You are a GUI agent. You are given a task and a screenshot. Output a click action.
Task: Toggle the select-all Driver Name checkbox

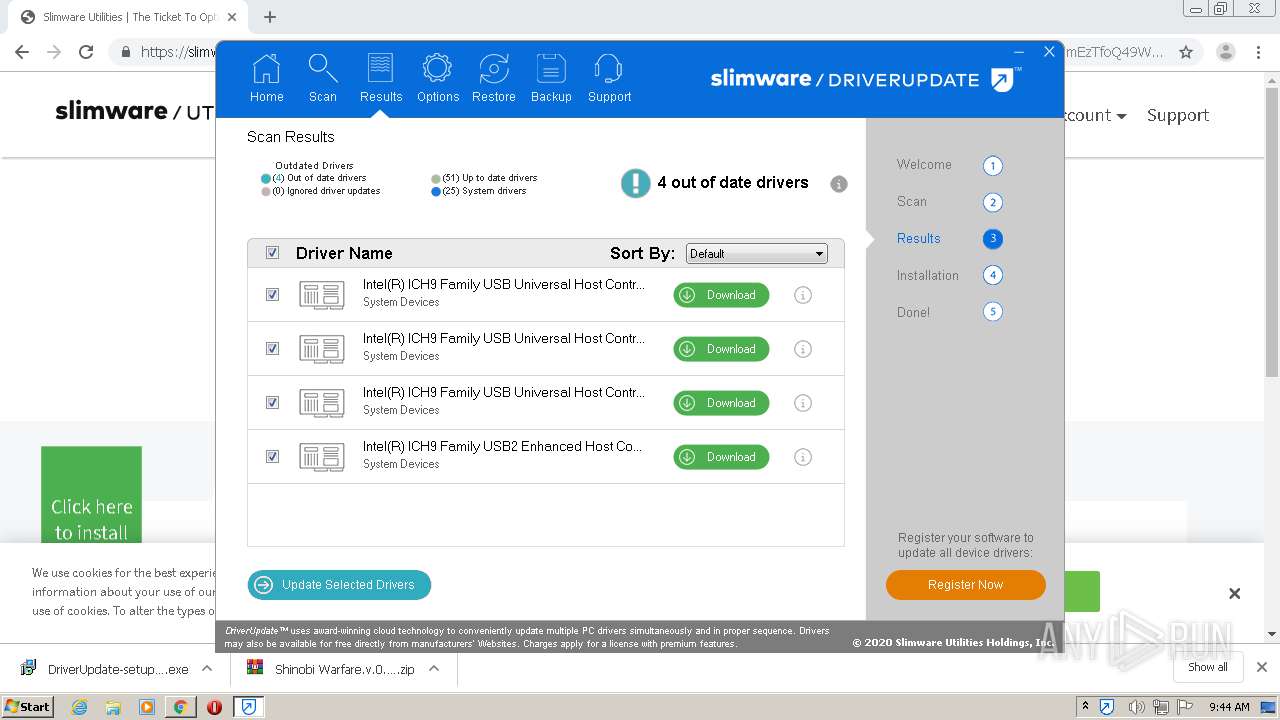(272, 253)
